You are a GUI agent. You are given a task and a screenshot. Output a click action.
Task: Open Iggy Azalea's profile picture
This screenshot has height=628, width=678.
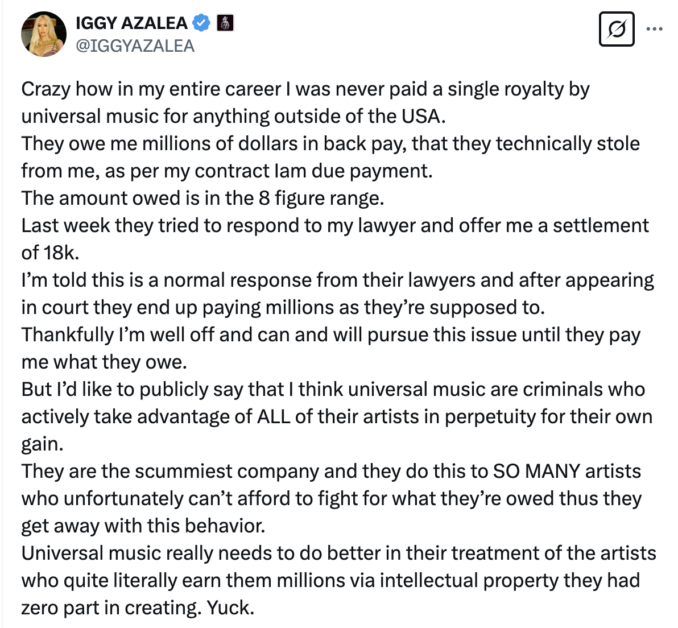pos(44,34)
